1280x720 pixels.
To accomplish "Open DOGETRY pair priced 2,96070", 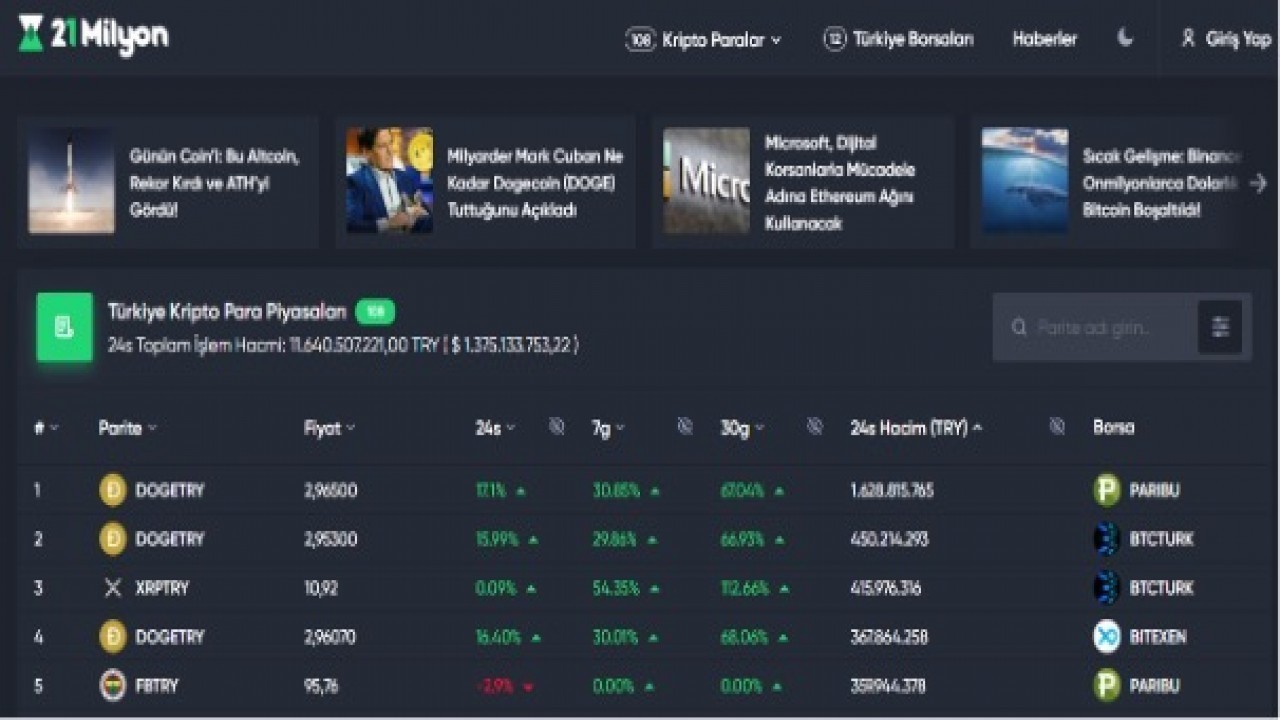I will pyautogui.click(x=169, y=636).
